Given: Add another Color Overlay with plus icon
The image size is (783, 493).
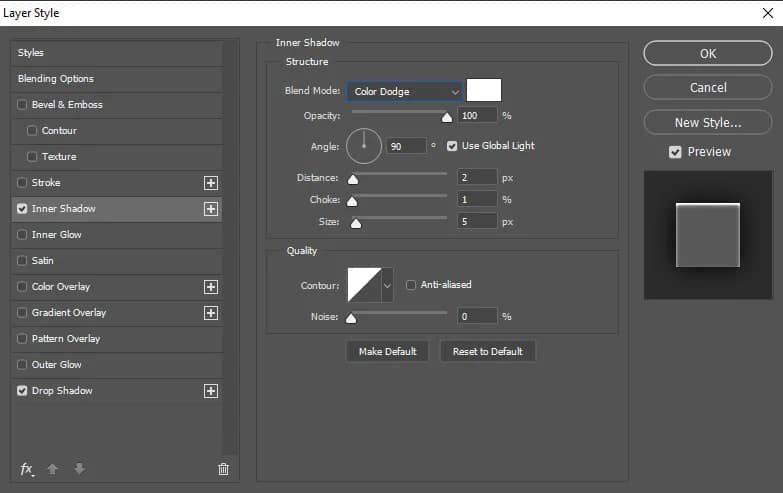Looking at the screenshot, I should click(x=211, y=287).
